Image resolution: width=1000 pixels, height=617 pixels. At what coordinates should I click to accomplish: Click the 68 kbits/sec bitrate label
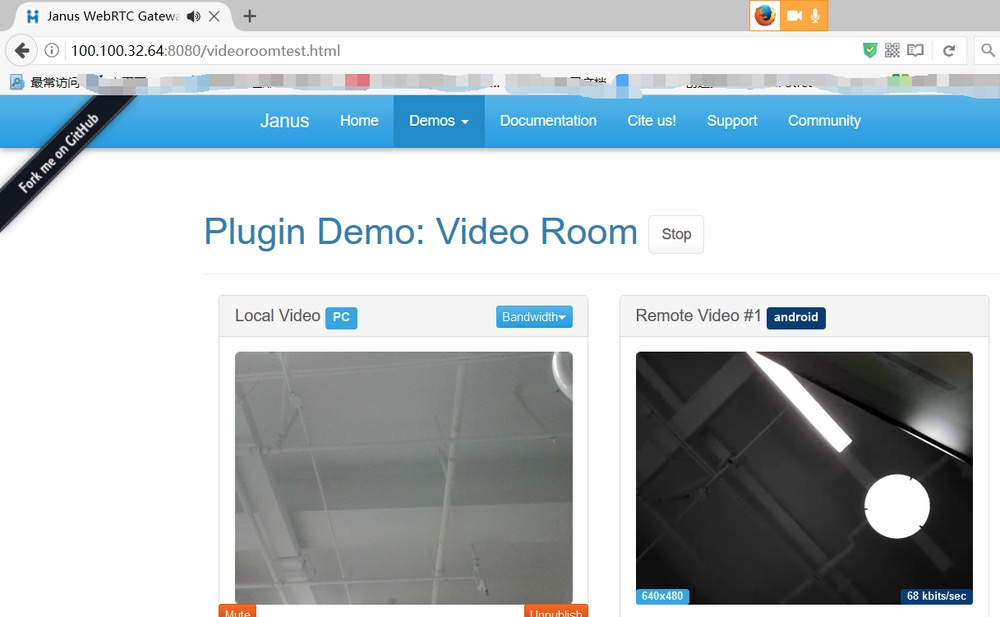936,596
